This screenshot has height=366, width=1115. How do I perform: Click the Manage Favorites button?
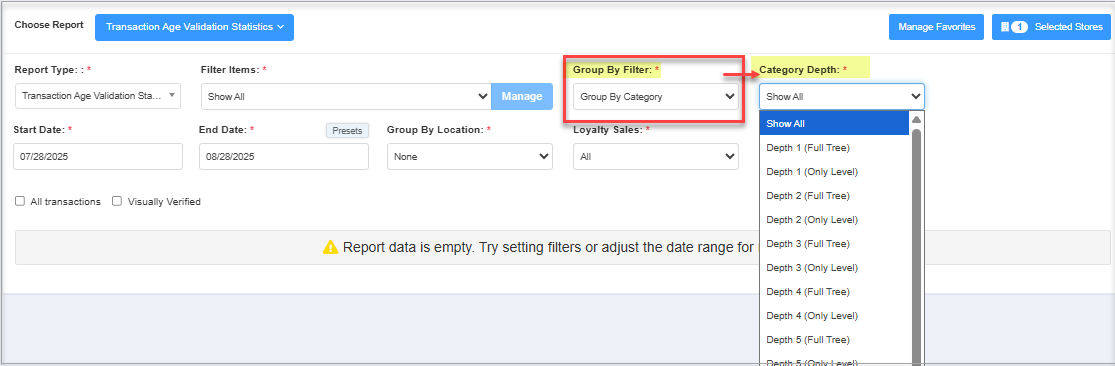click(x=937, y=27)
